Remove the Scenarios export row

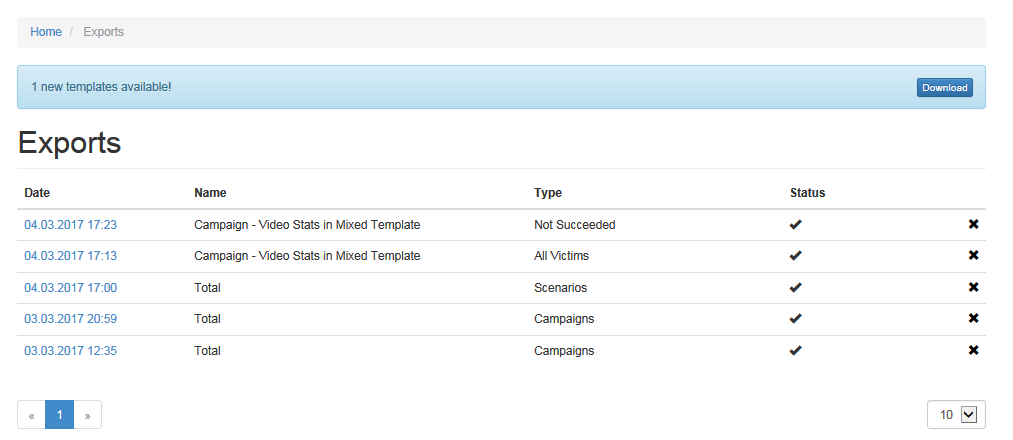(x=973, y=287)
